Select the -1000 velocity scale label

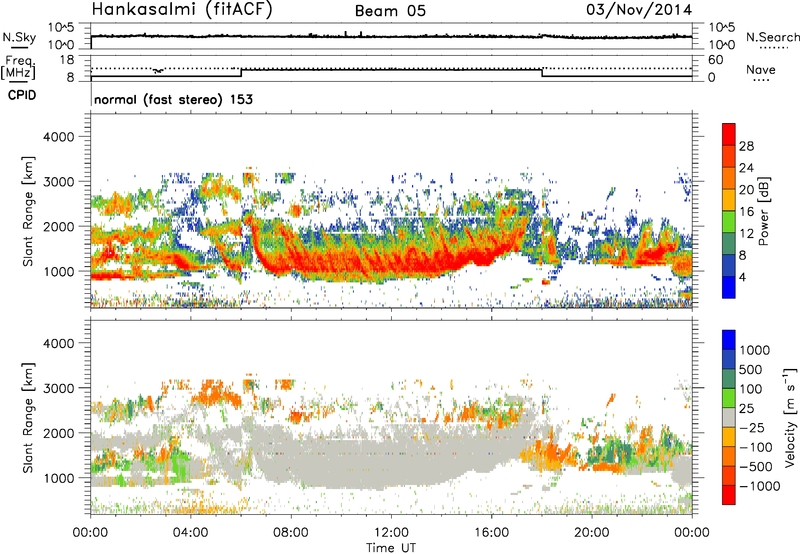pos(760,486)
